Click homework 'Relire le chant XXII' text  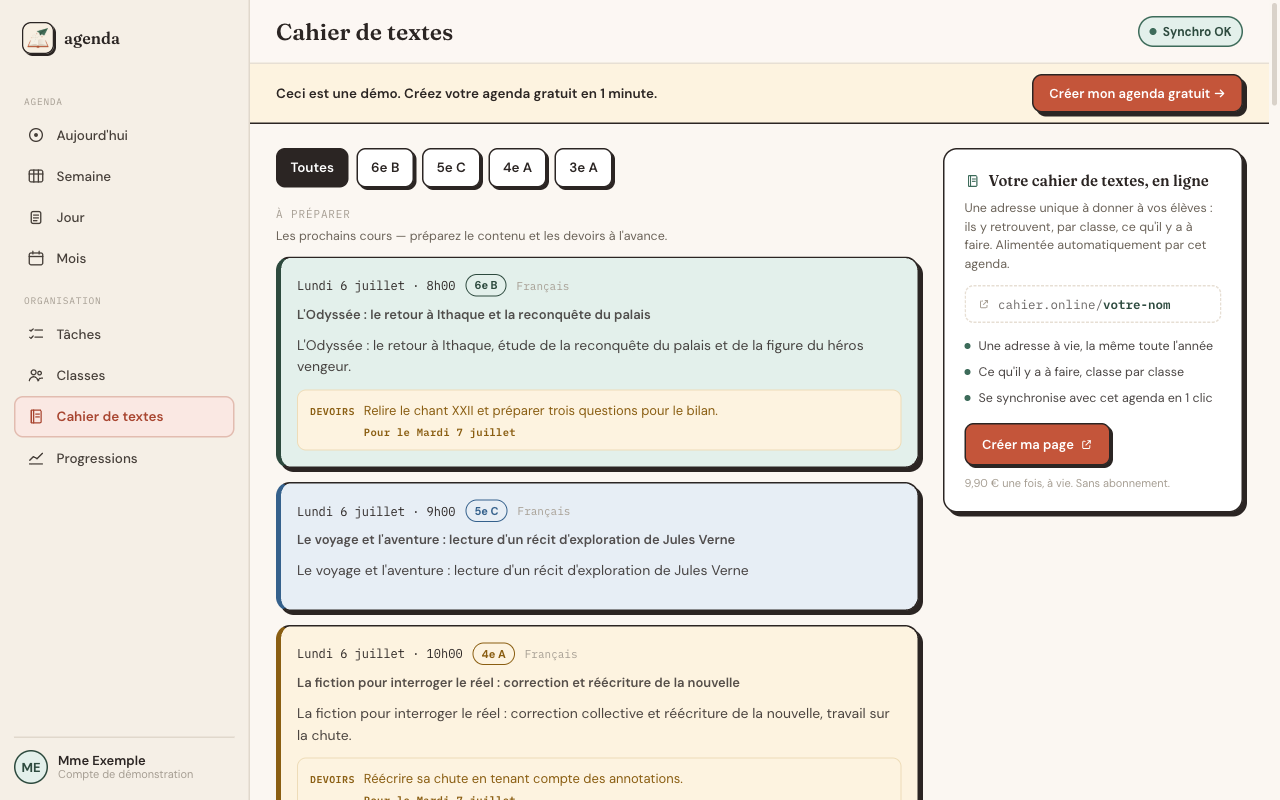click(541, 410)
